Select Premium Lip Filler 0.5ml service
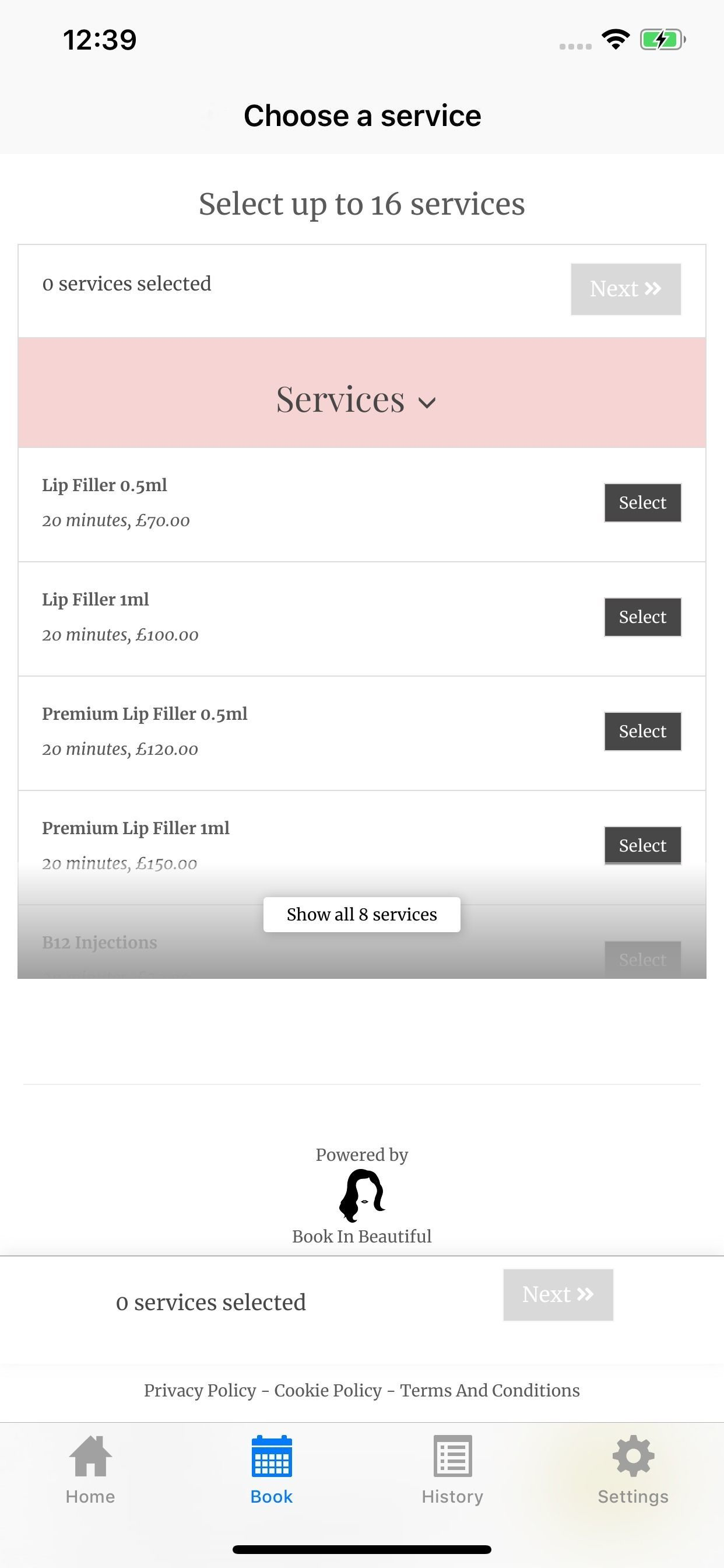724x1568 pixels. (x=642, y=731)
